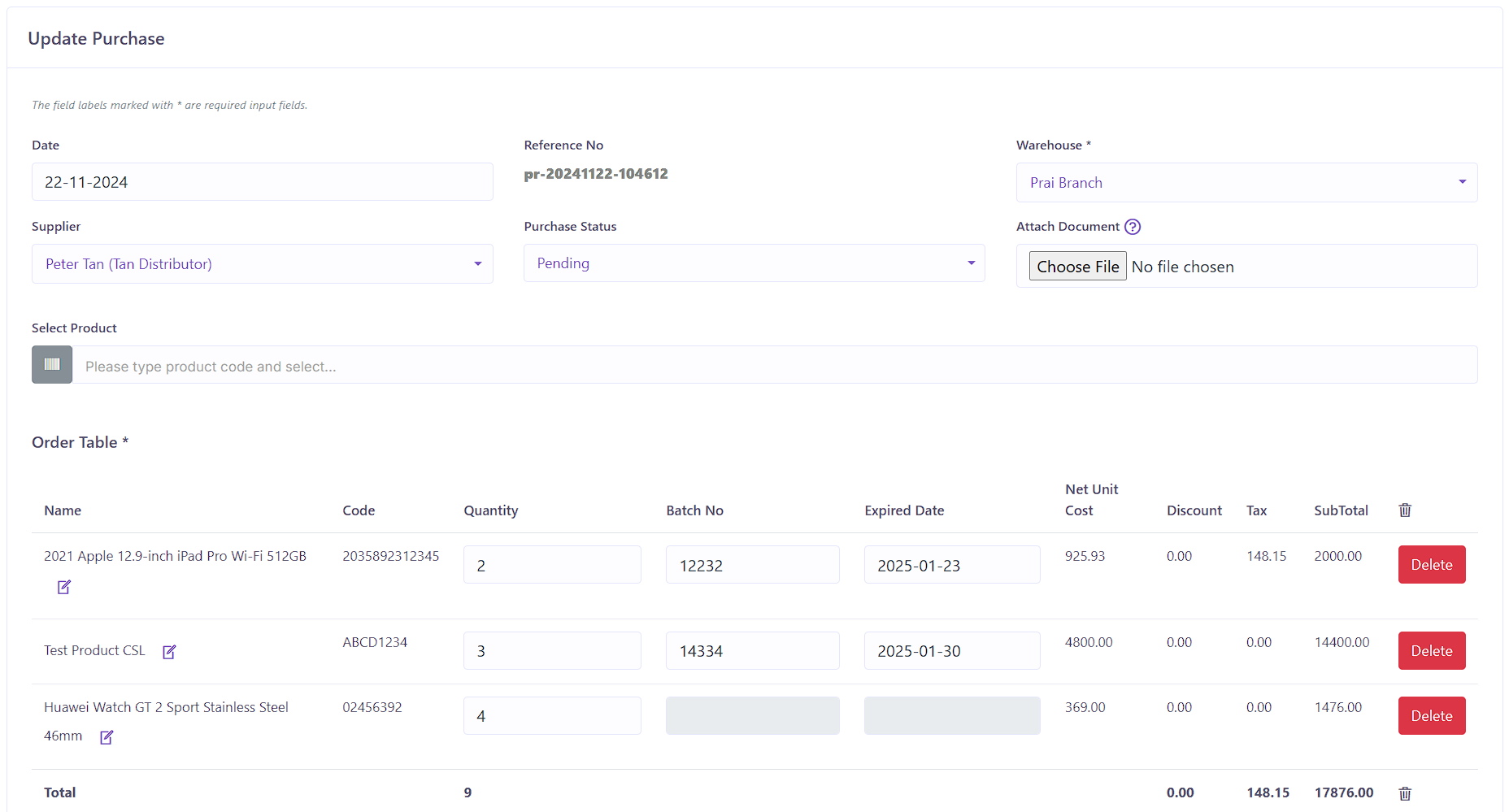
Task: Click edit icon next to Test Product CSL
Action: click(169, 652)
